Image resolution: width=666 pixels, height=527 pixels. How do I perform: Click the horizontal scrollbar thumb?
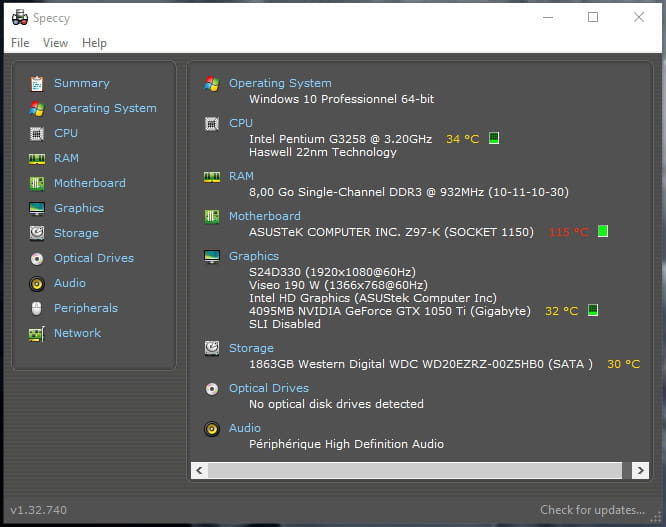415,471
